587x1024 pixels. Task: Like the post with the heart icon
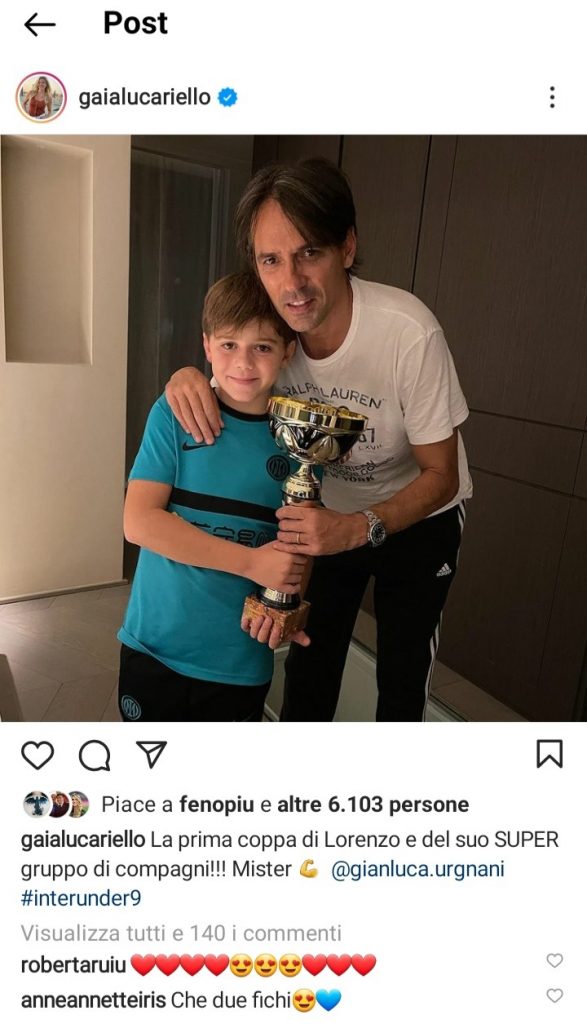point(37,755)
